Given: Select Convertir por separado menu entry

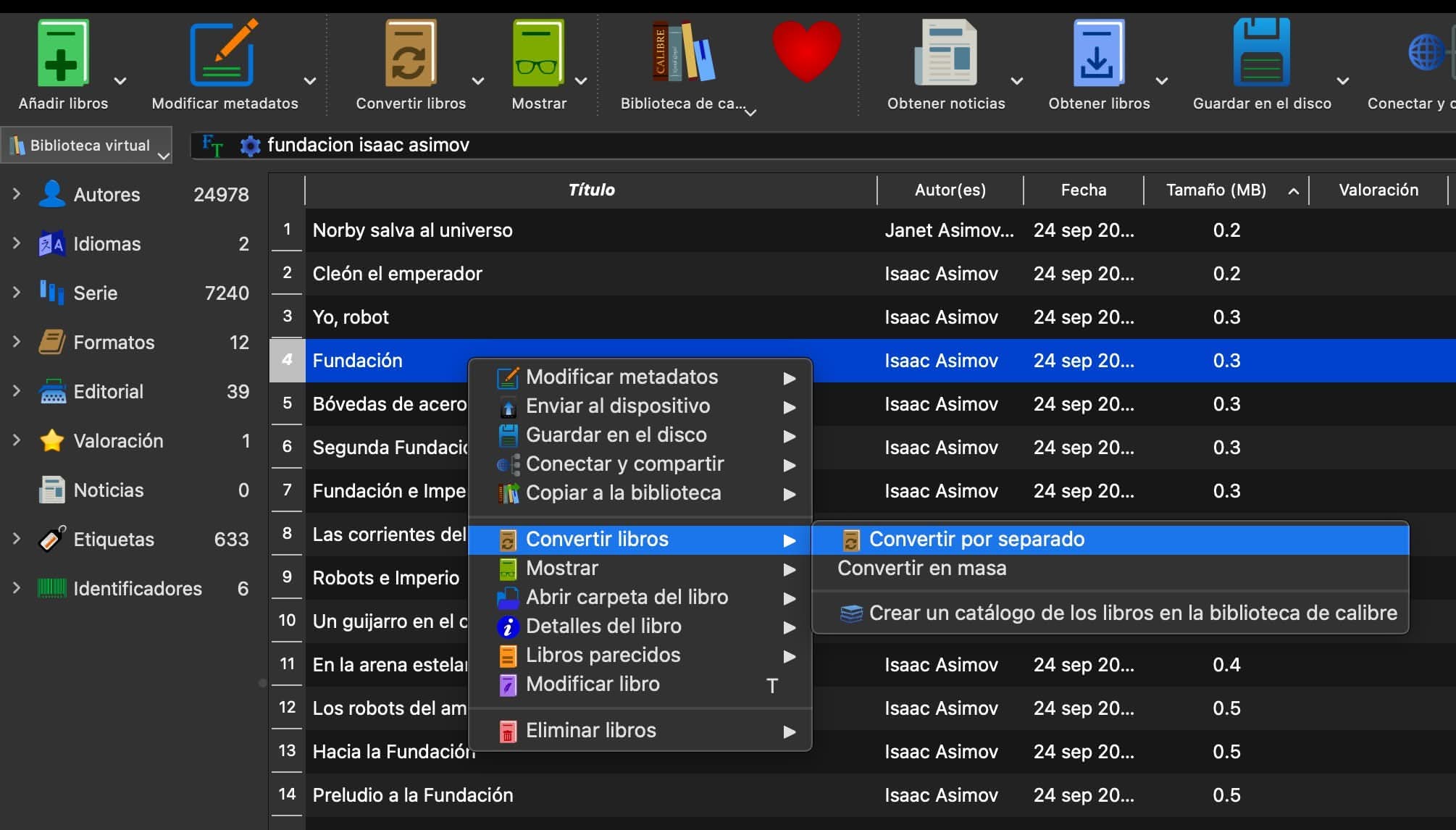Looking at the screenshot, I should pos(976,539).
